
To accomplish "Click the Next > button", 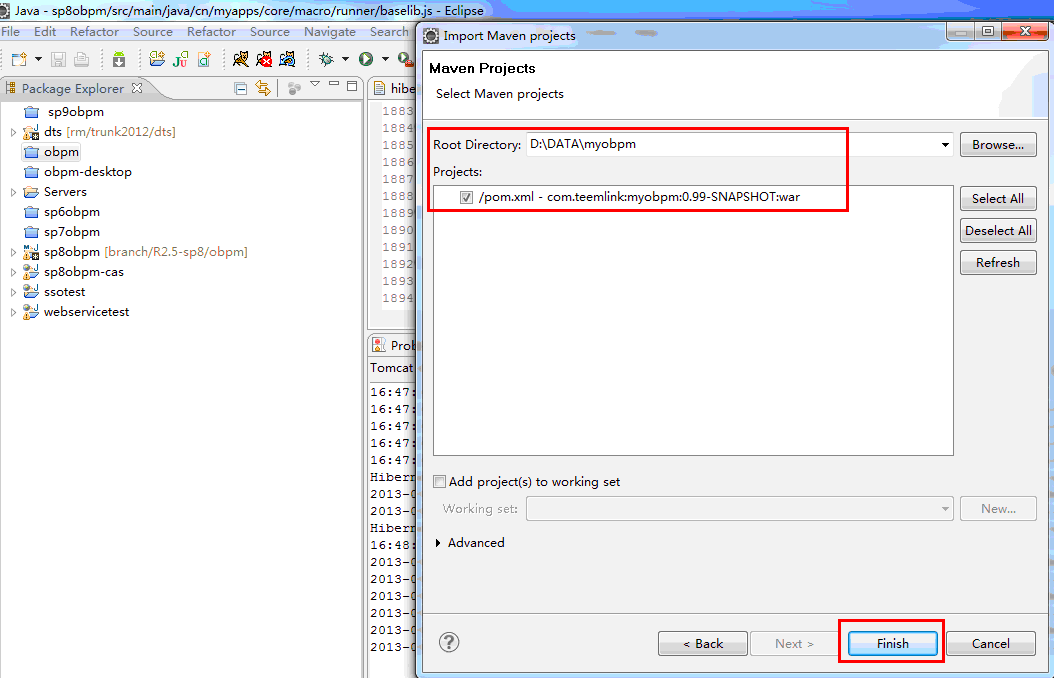I will point(794,643).
